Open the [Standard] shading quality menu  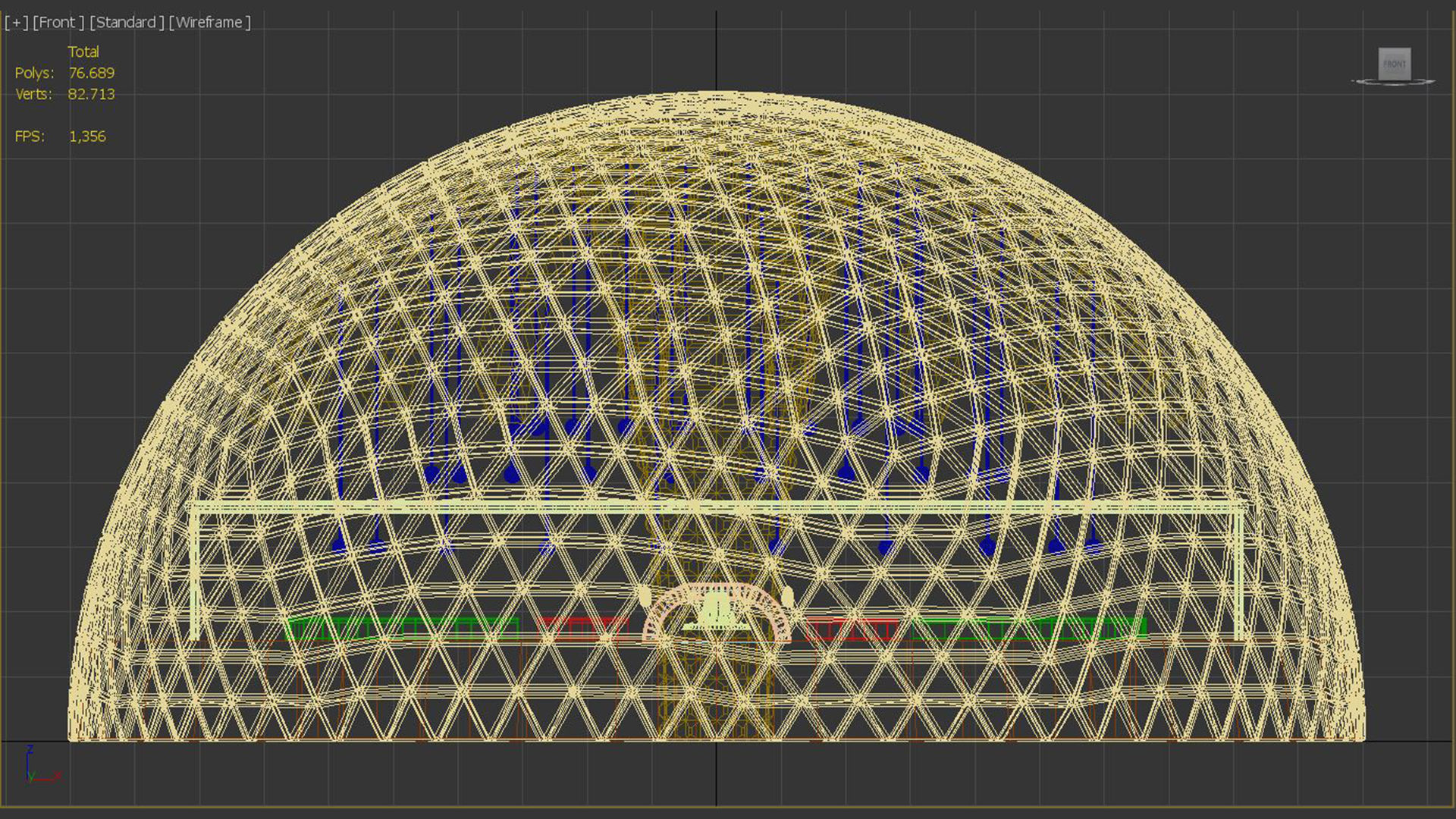127,22
